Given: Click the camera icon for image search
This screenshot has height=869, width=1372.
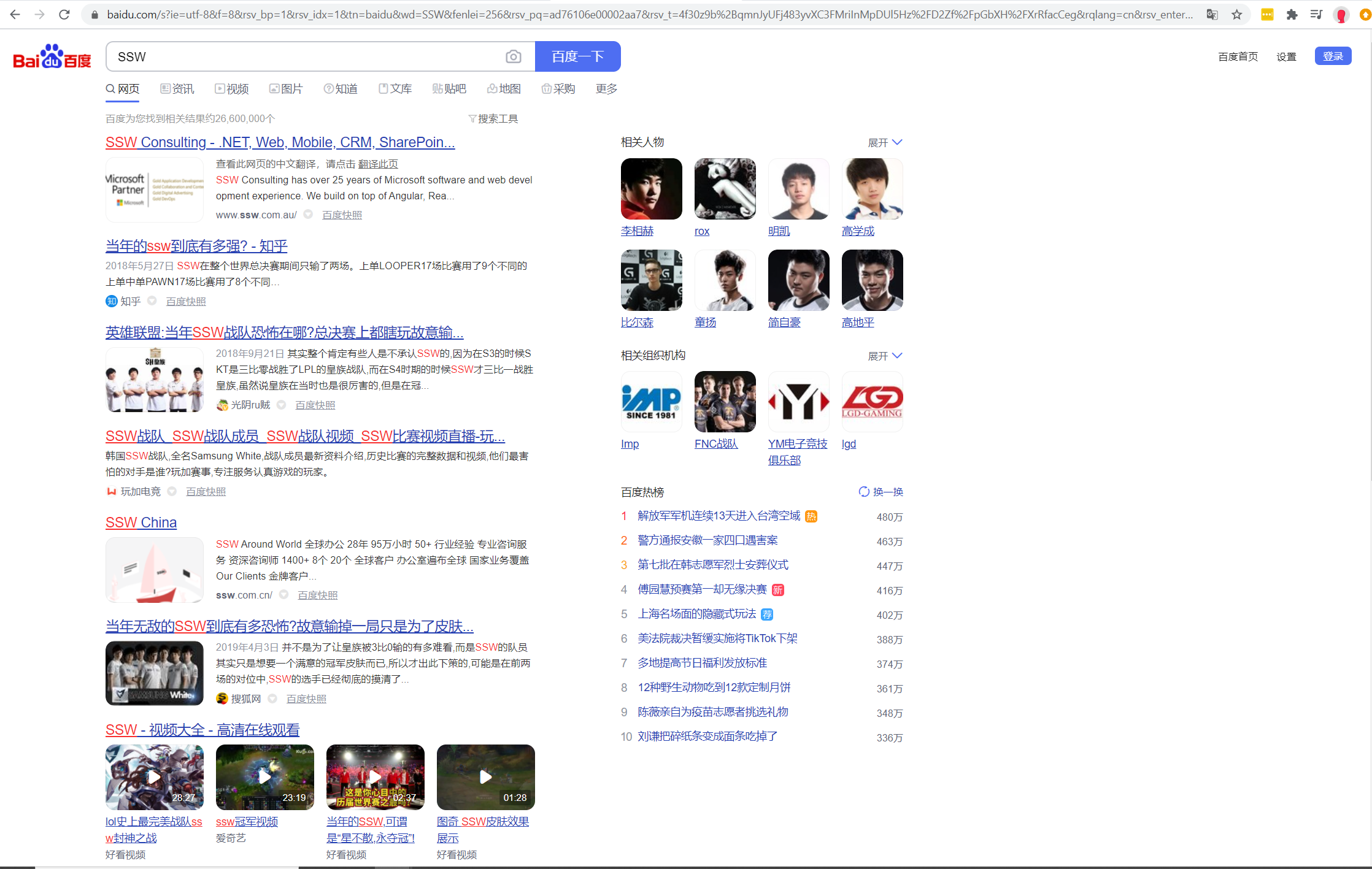Looking at the screenshot, I should pos(514,56).
